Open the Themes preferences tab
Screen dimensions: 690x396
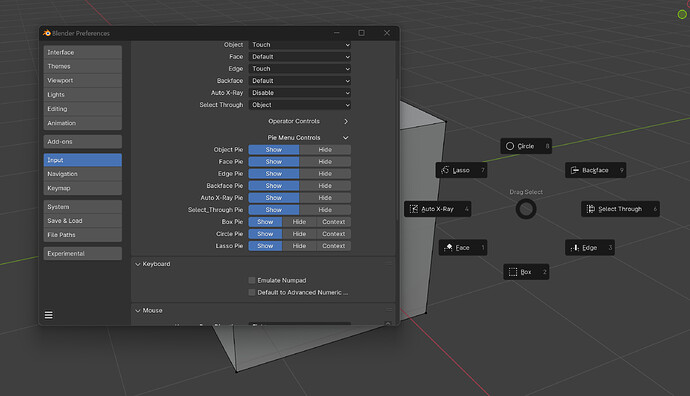83,66
